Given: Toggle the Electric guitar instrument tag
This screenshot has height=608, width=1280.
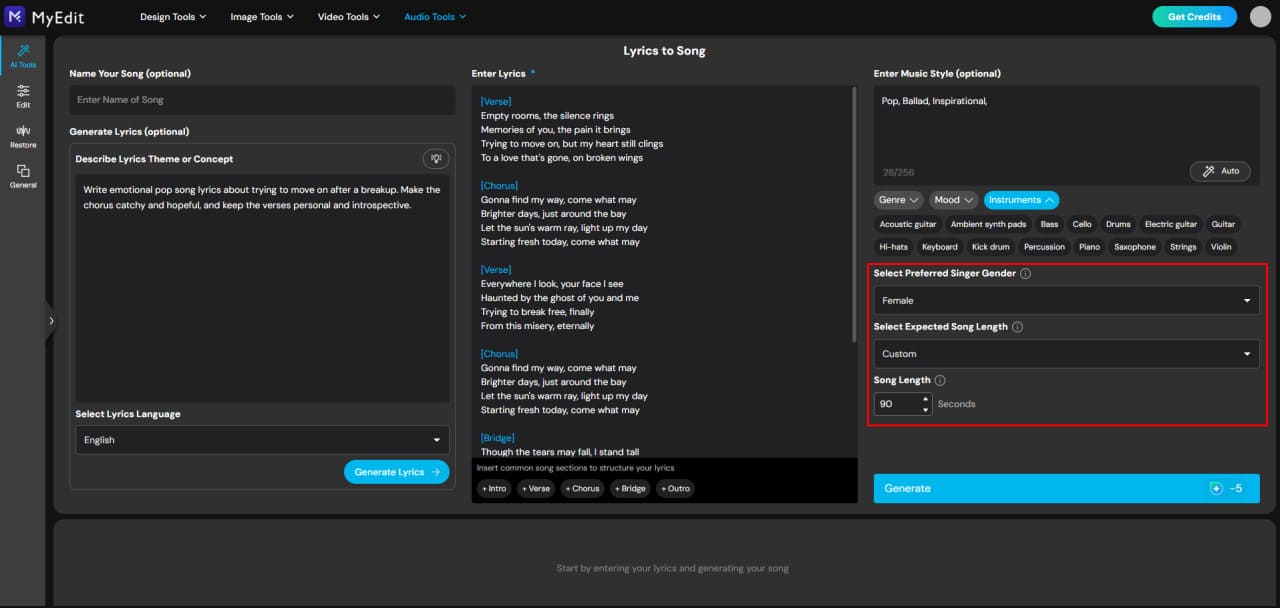Looking at the screenshot, I should pos(1170,224).
